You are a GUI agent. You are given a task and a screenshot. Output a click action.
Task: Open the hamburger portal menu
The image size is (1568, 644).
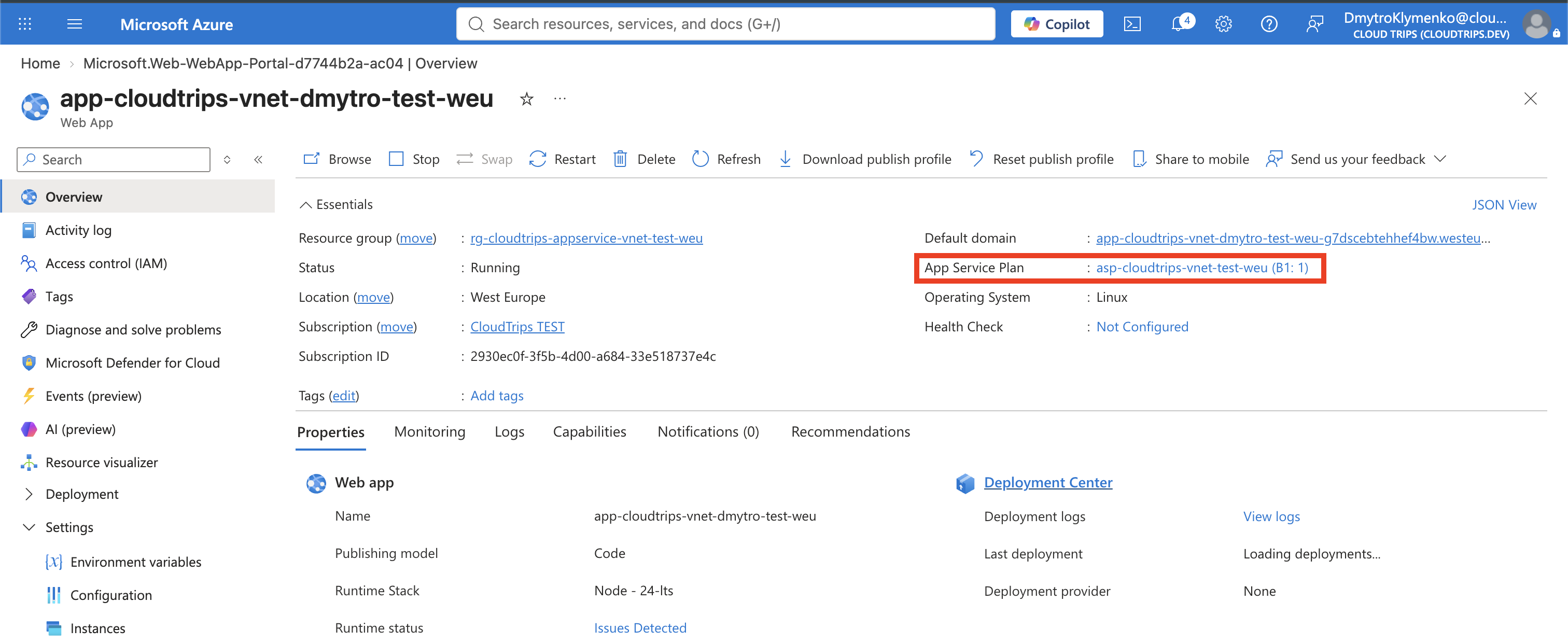[74, 24]
